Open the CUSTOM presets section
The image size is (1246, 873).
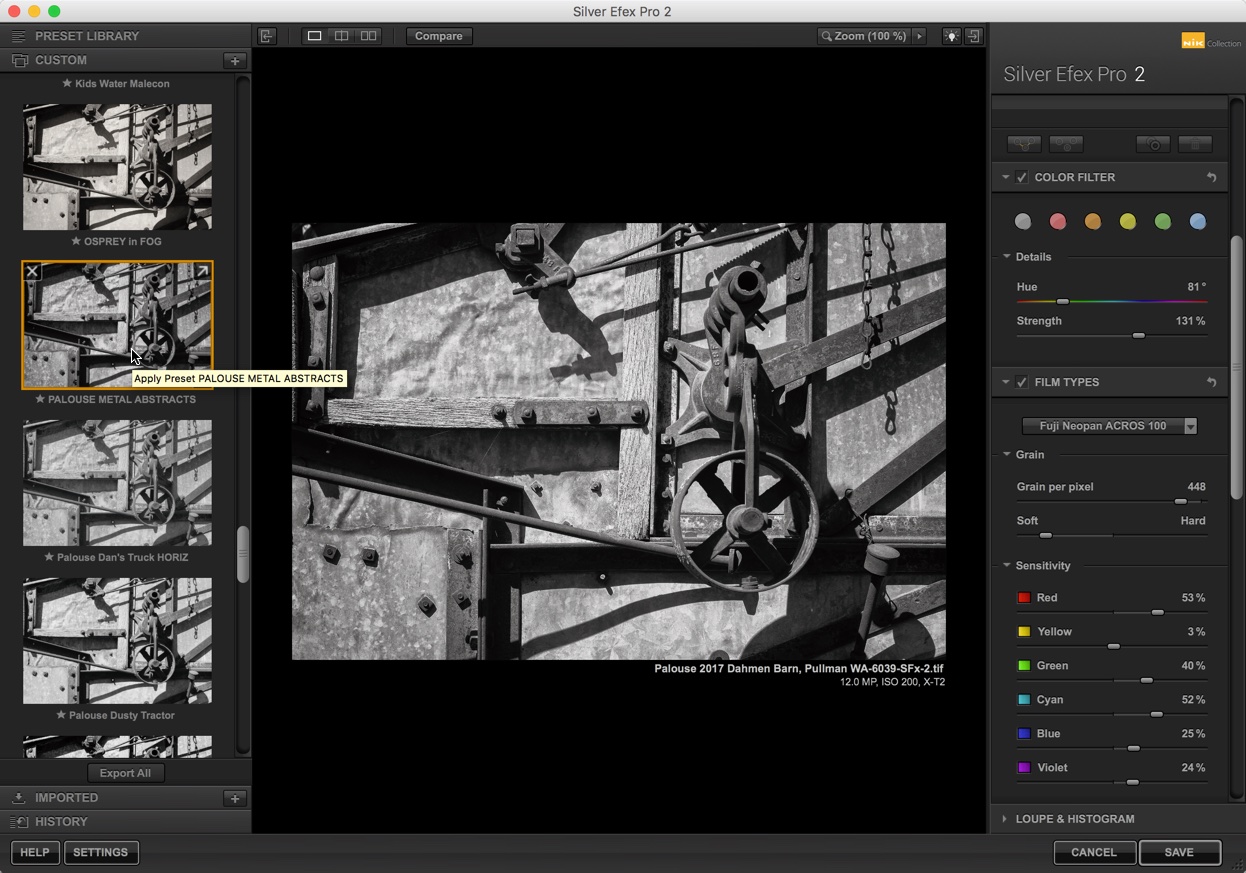[61, 60]
